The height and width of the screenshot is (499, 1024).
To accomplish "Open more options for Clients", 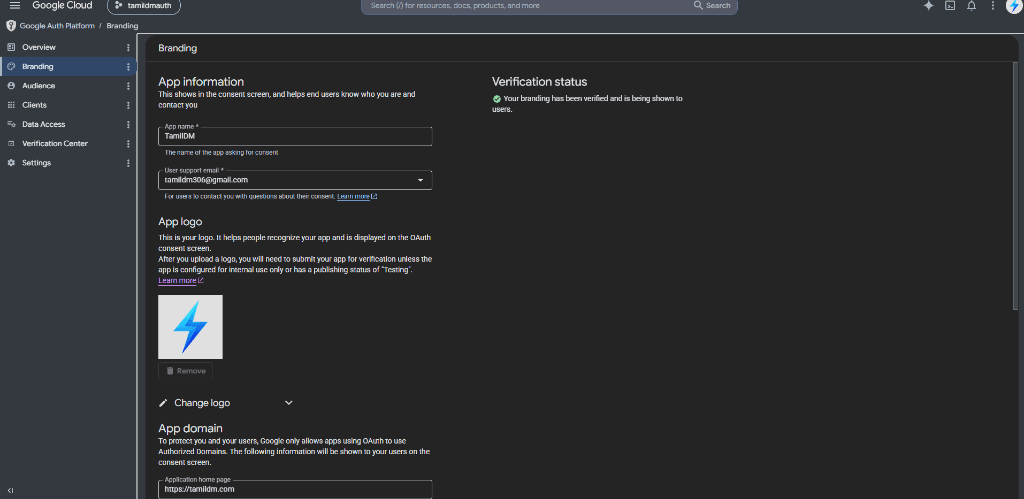I will point(128,105).
